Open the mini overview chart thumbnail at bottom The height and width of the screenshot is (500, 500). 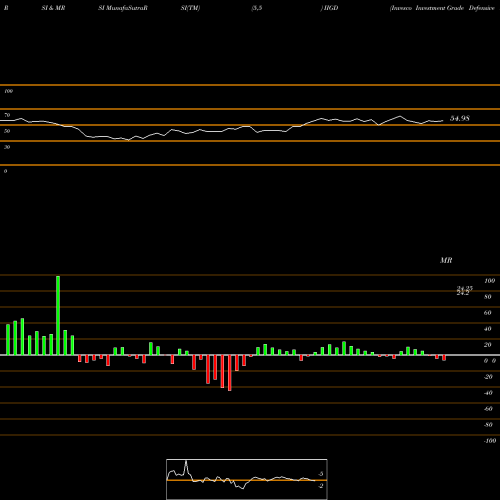(247, 479)
